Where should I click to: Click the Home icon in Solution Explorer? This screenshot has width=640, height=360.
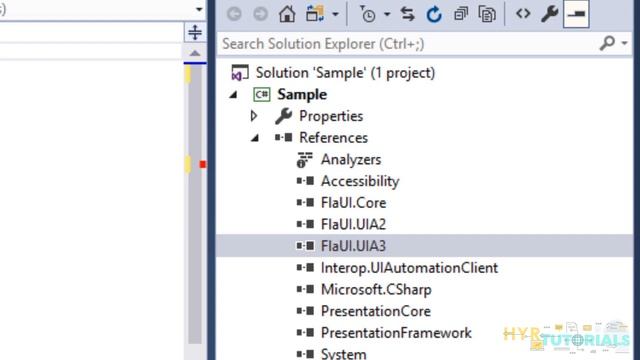coord(287,14)
